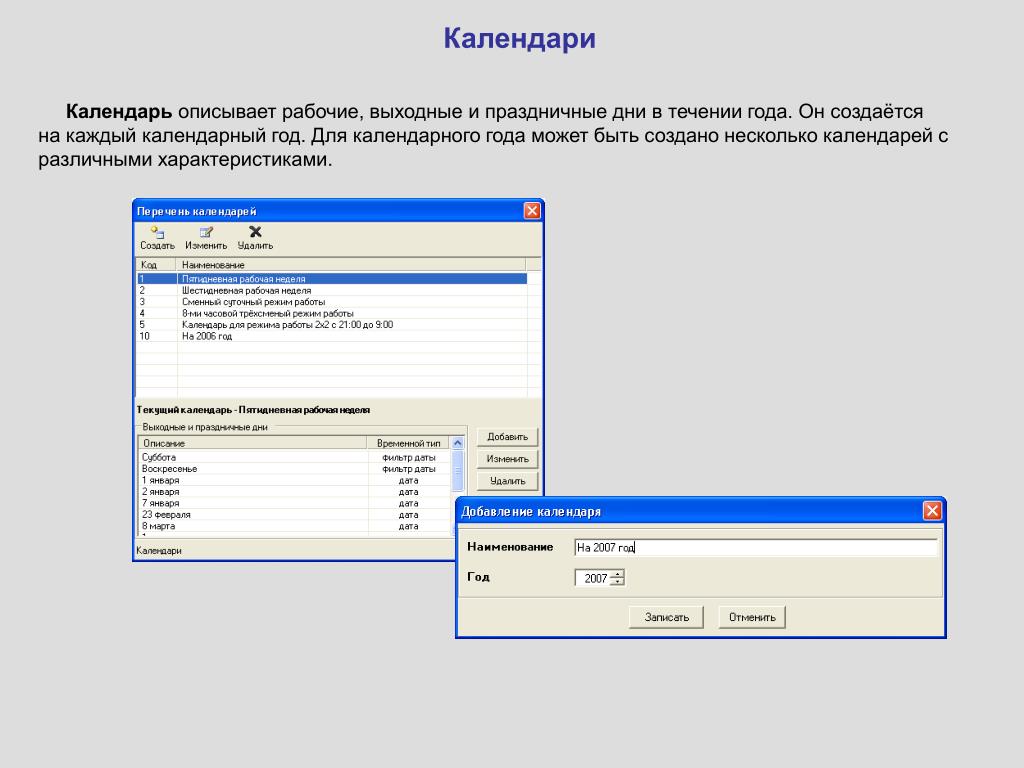Click the Добавить button for holidays
The width and height of the screenshot is (1024, 768).
507,437
